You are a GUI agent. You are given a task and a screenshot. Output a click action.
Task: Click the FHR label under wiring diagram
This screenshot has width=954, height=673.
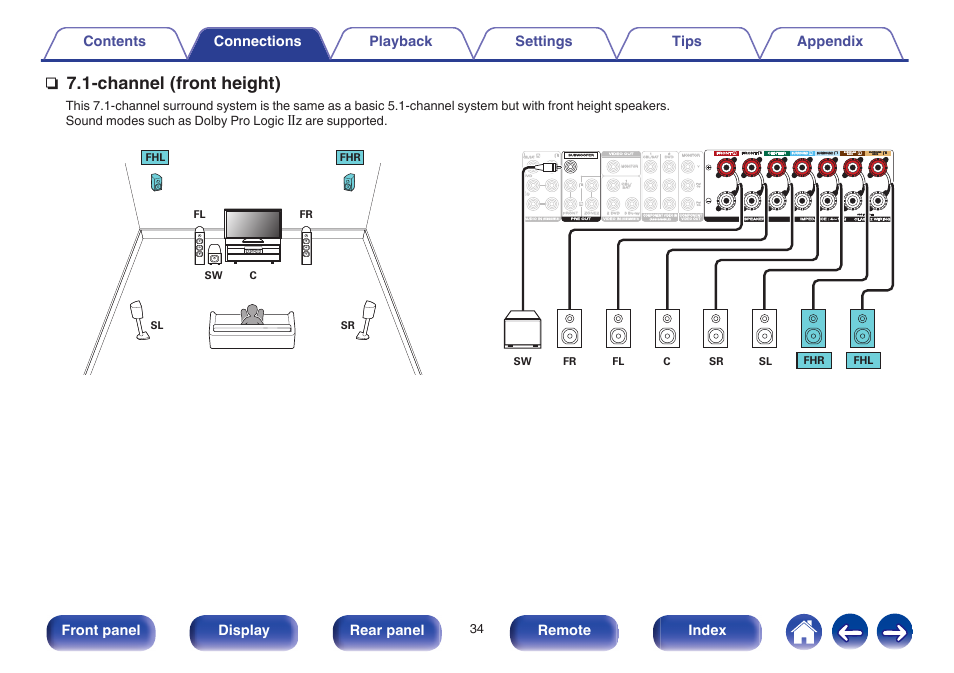(814, 361)
